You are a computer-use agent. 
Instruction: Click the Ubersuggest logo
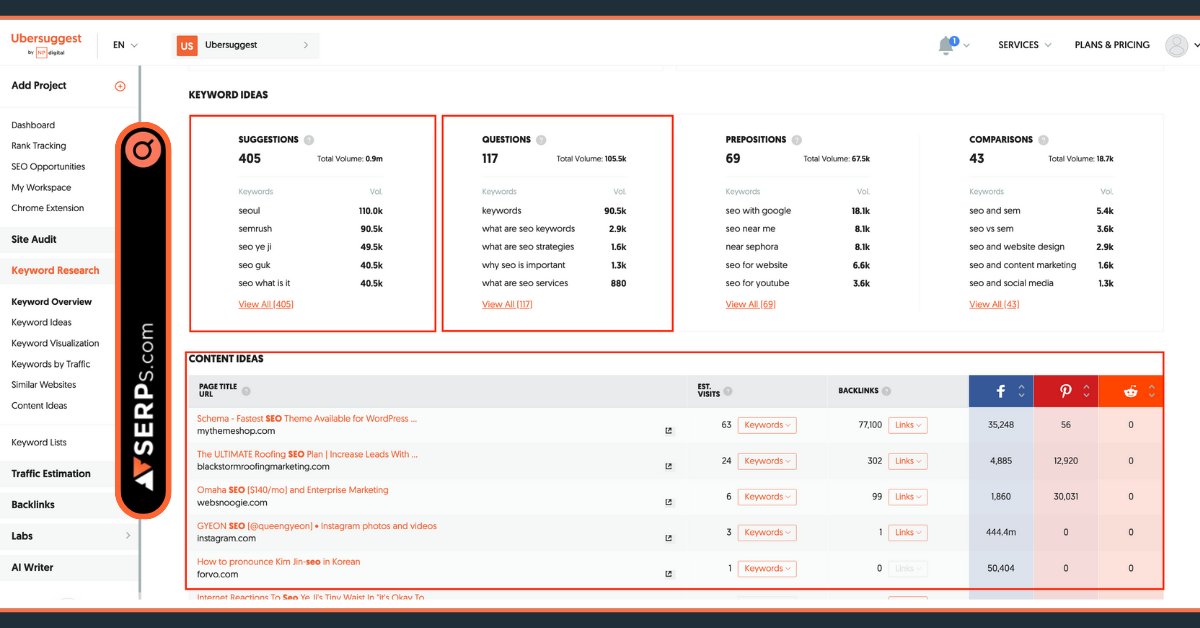click(x=45, y=44)
